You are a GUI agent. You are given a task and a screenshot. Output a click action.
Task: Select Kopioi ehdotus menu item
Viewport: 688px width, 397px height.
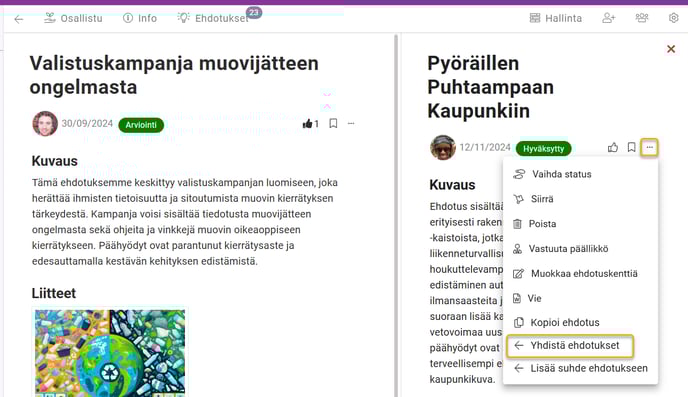[x=580, y=322]
